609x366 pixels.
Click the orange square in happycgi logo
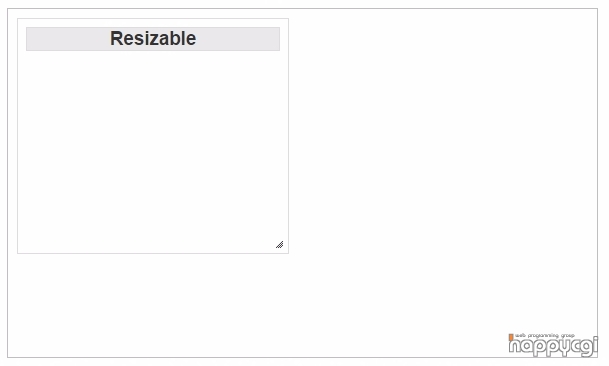(x=511, y=336)
